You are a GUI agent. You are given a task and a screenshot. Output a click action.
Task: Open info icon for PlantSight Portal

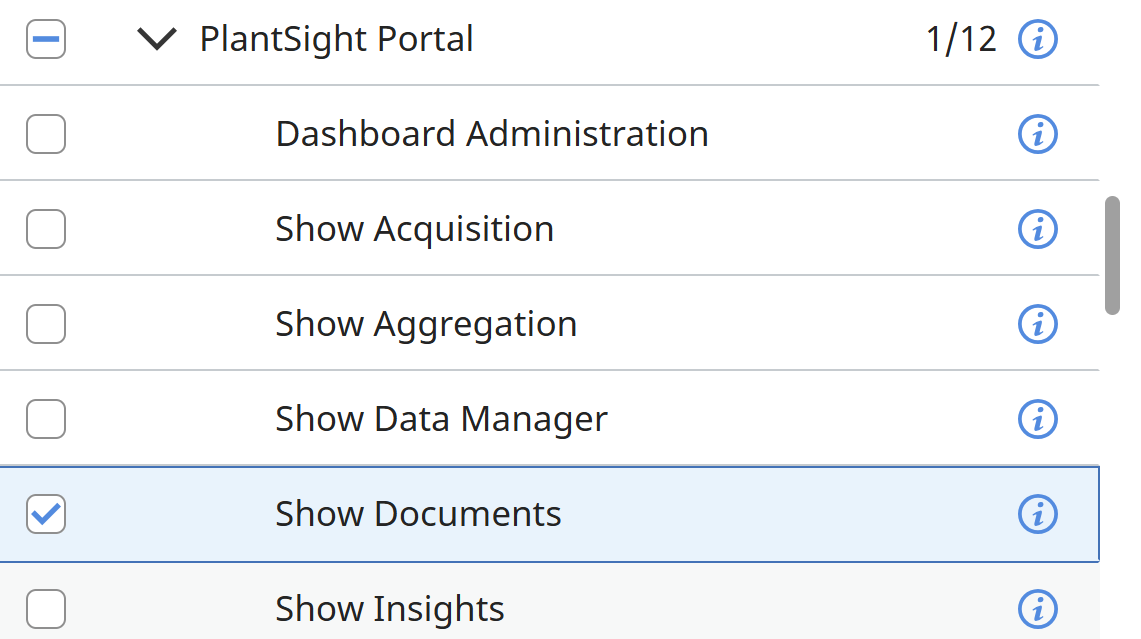pos(1037,40)
